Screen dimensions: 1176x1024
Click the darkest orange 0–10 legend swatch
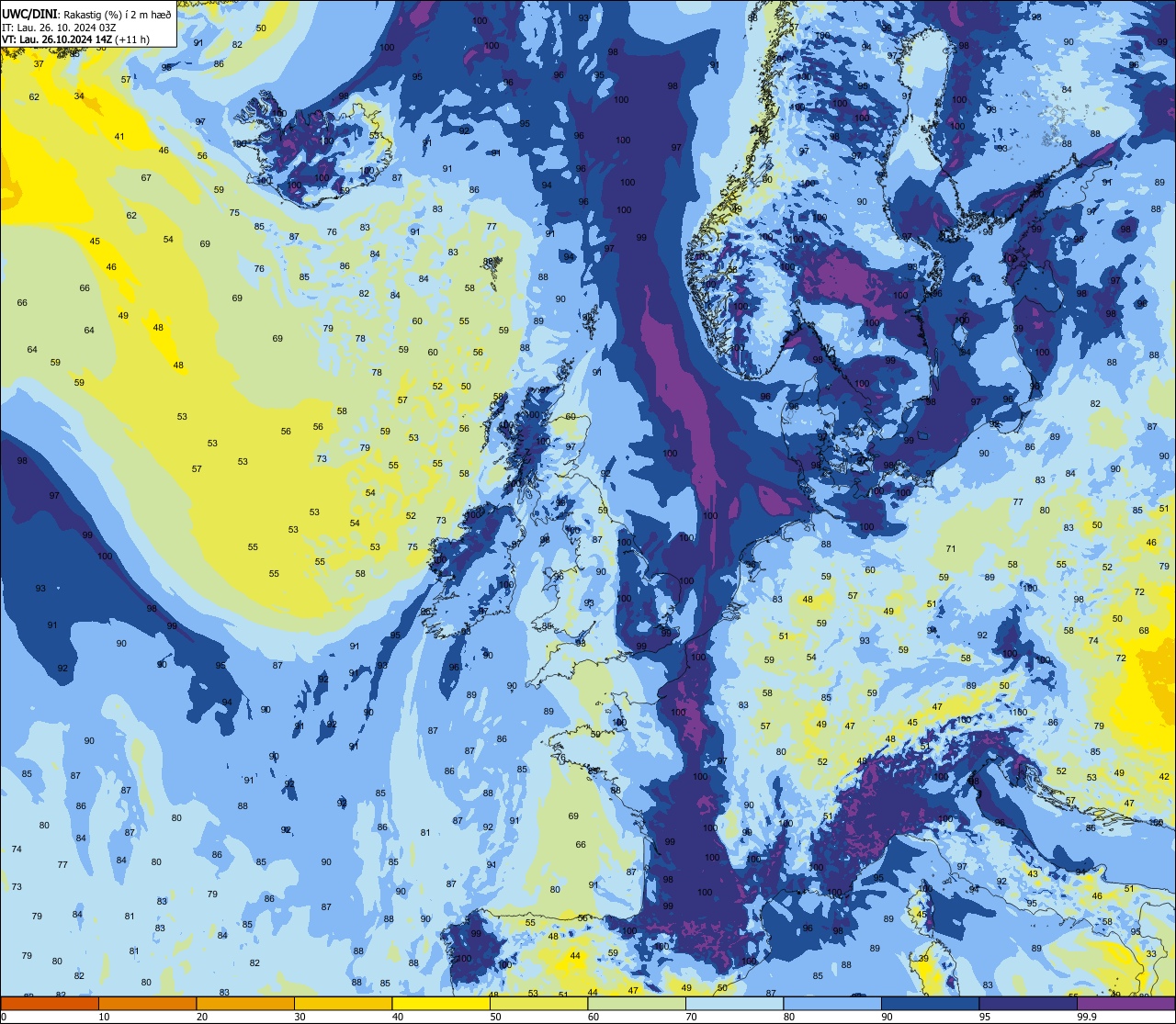coord(50,1003)
